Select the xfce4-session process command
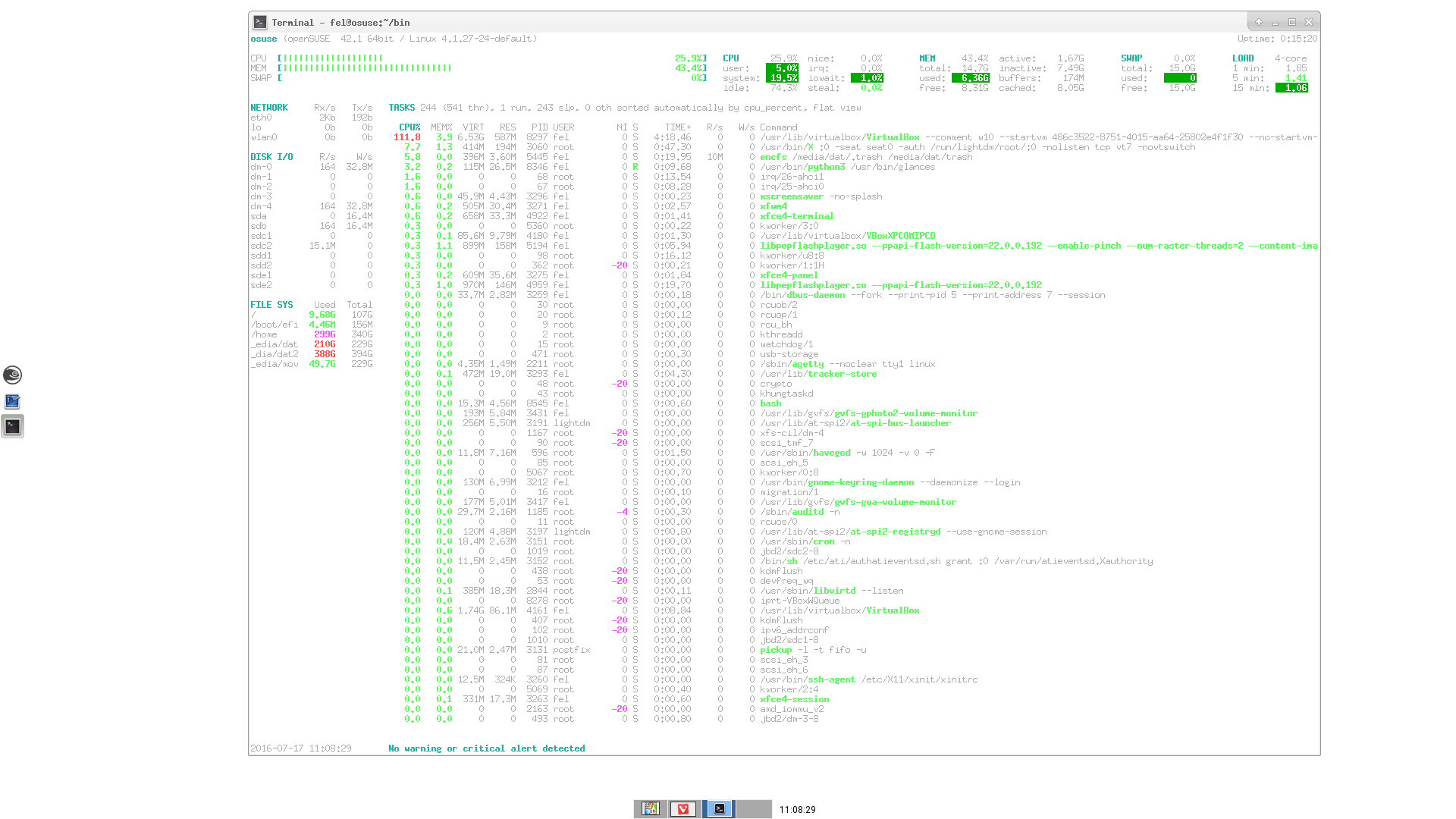This screenshot has width=1456, height=819. (x=795, y=699)
